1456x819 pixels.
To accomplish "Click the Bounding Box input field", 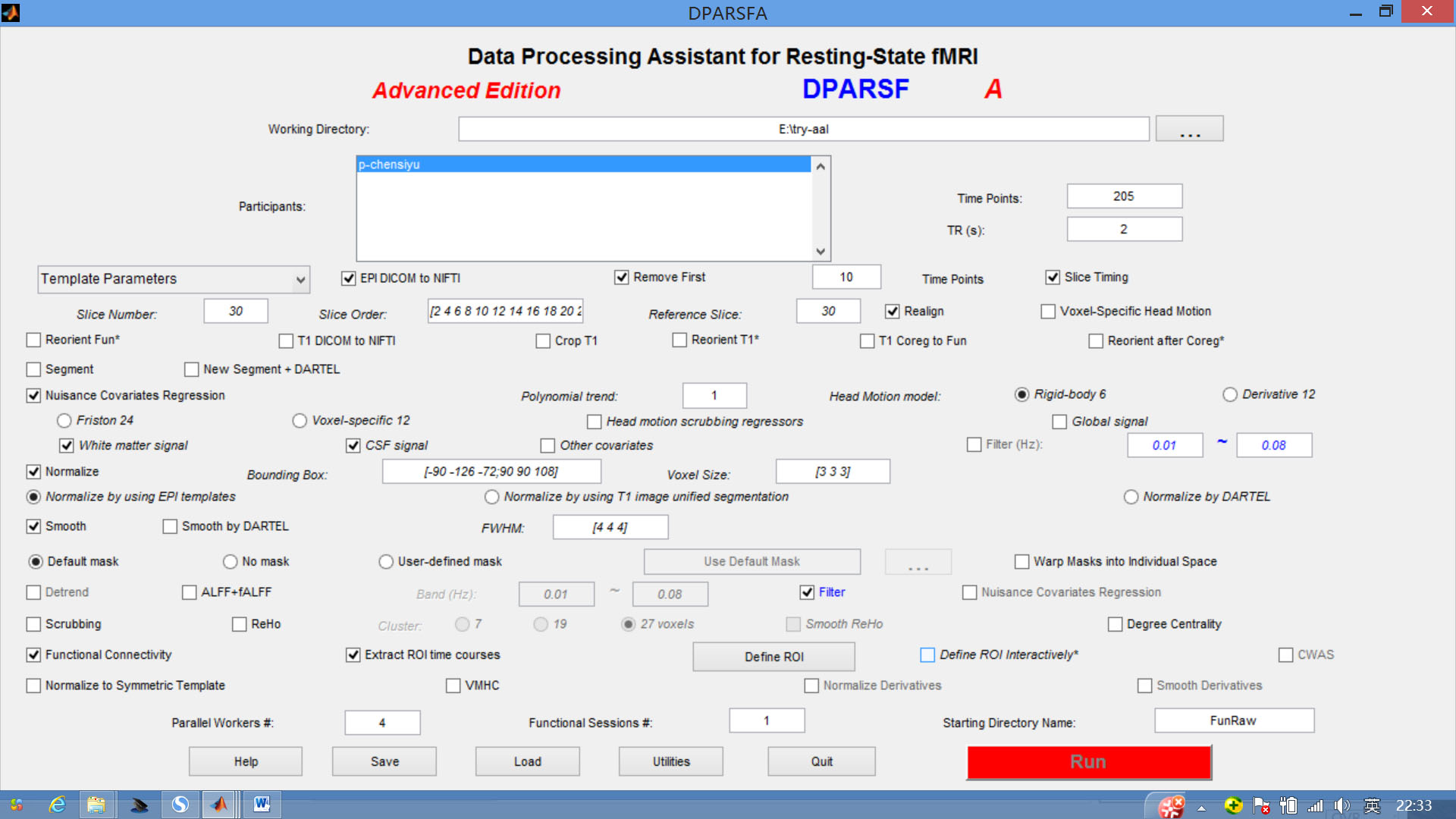I will (491, 472).
